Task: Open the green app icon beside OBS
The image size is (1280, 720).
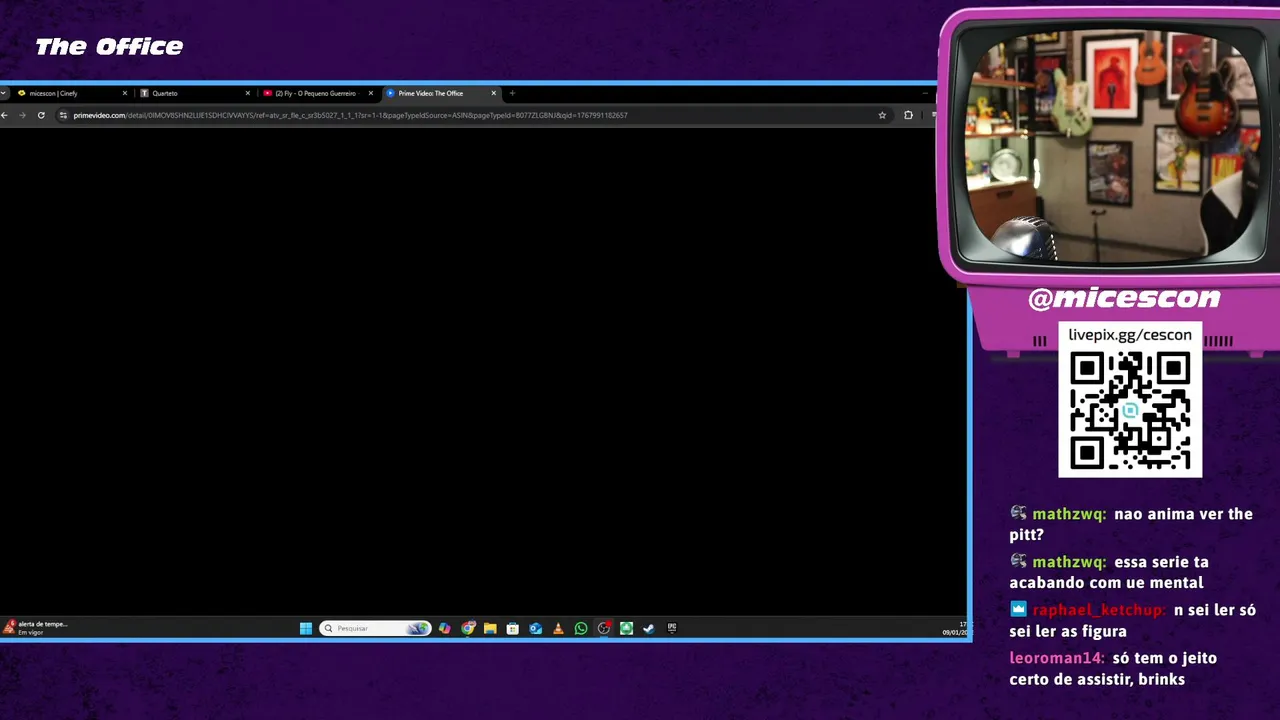Action: click(626, 628)
